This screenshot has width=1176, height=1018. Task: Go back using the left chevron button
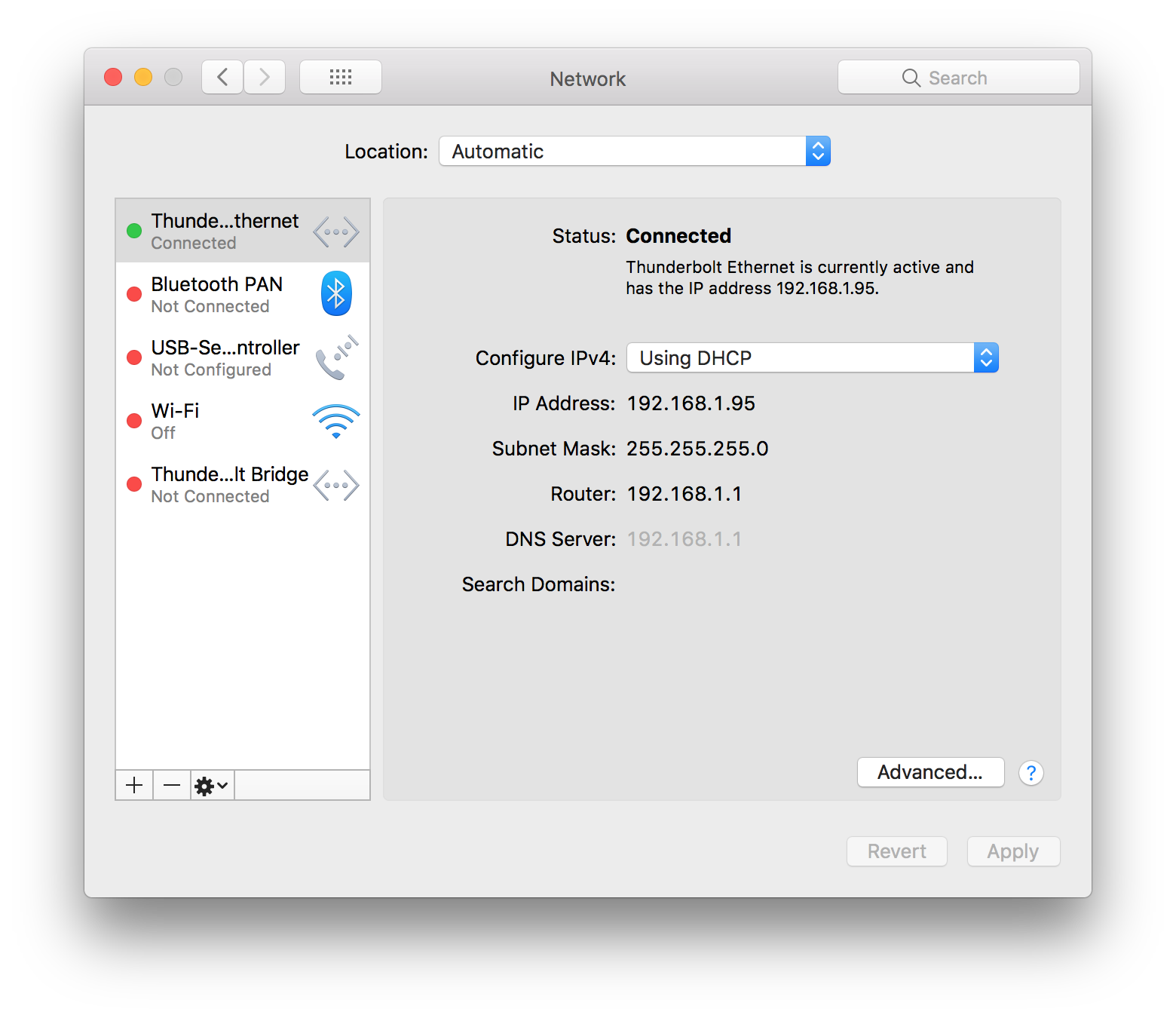pyautogui.click(x=222, y=77)
